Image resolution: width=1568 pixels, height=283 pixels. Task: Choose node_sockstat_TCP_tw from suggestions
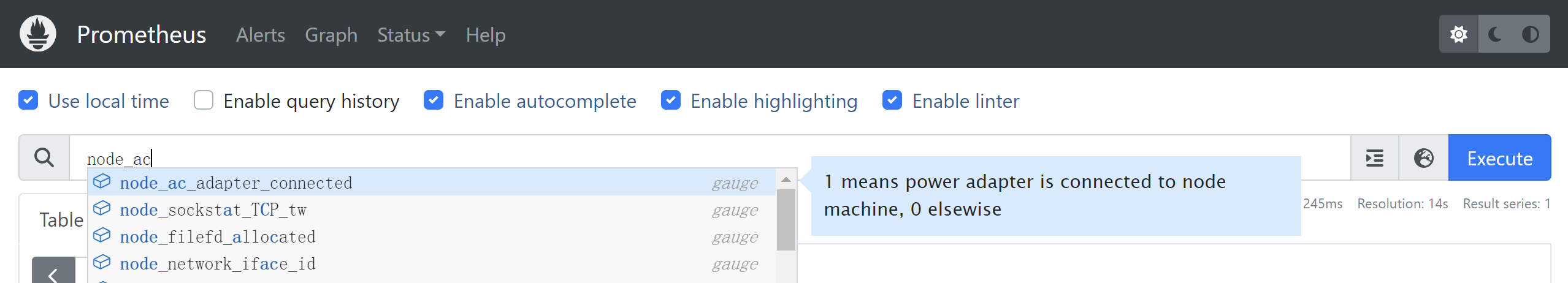tap(213, 209)
